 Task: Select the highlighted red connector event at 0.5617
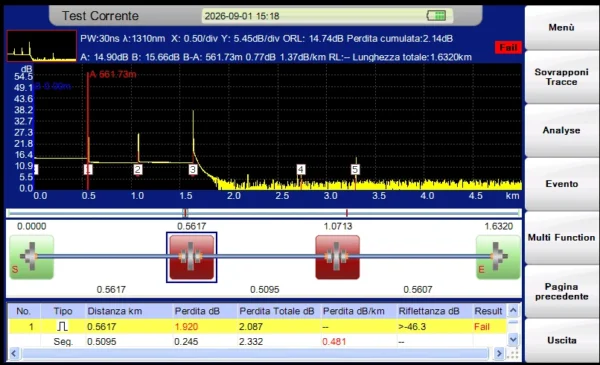(x=192, y=257)
